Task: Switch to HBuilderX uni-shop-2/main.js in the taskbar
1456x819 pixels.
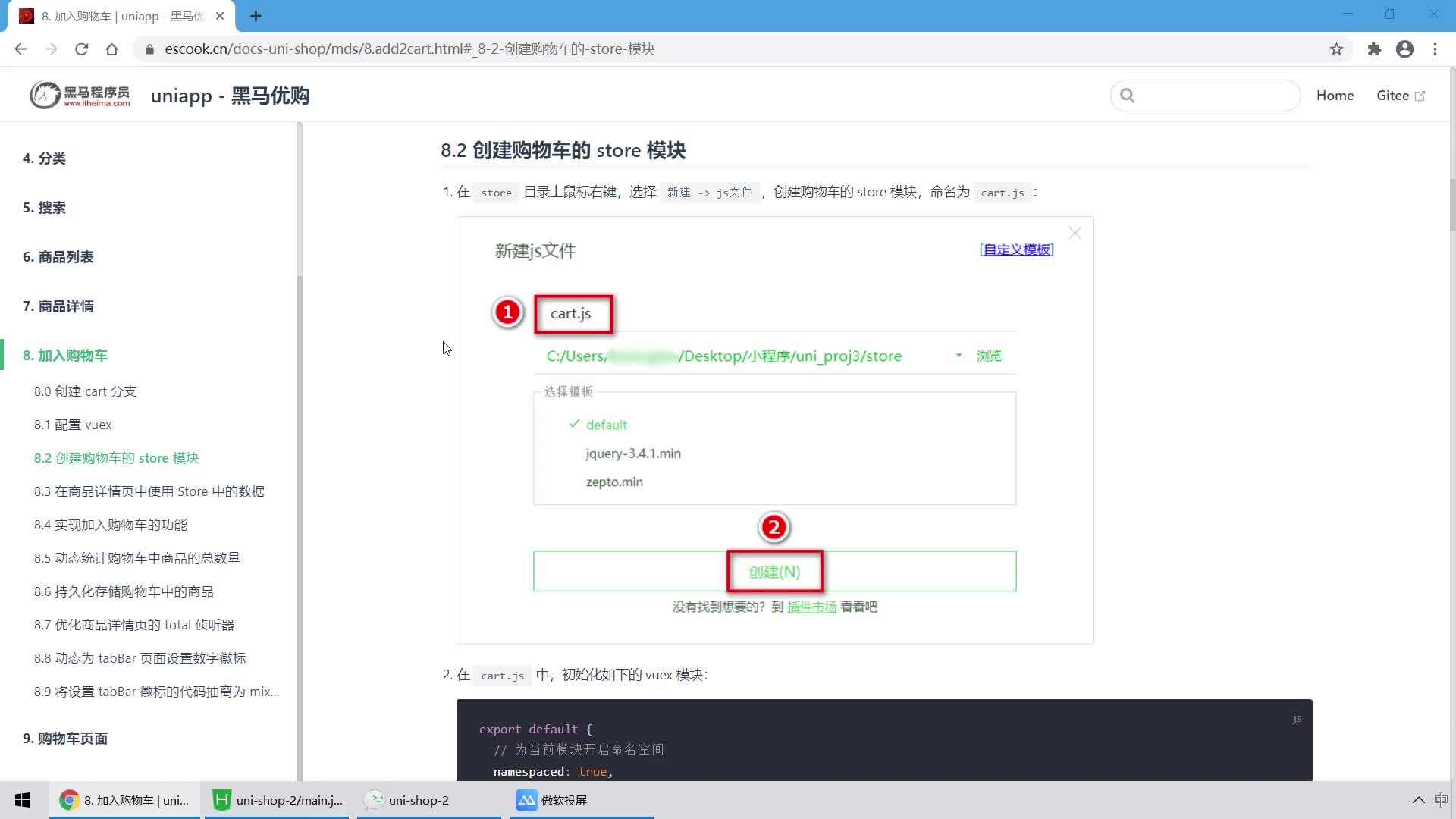Action: [278, 800]
